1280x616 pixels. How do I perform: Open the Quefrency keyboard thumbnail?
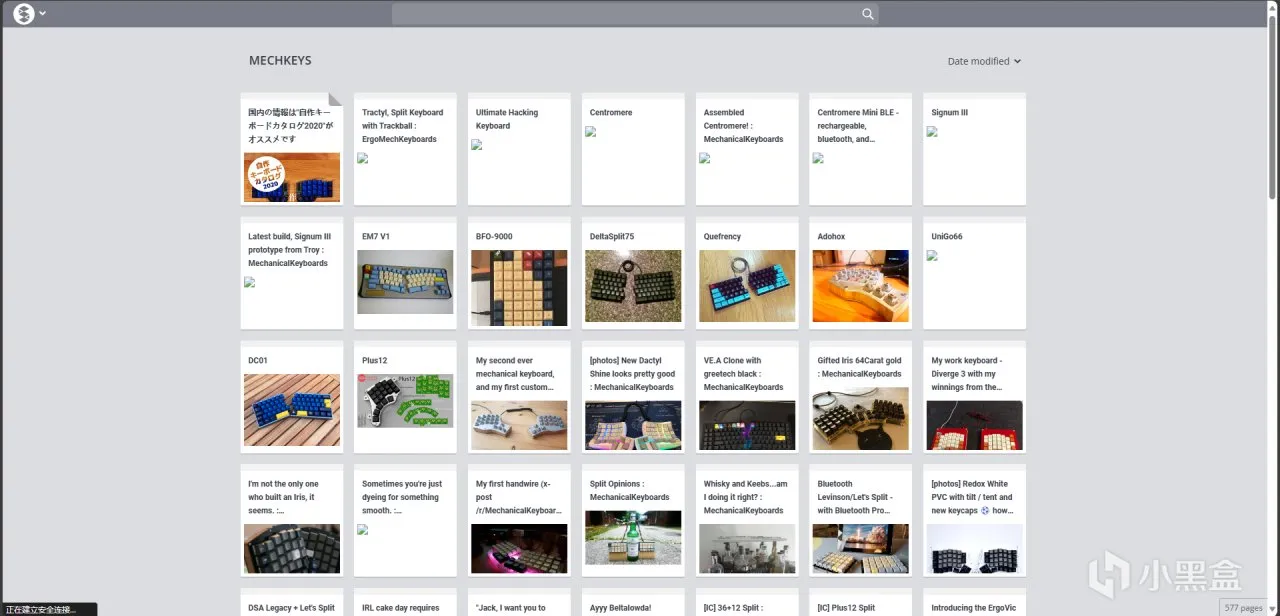[x=747, y=286]
